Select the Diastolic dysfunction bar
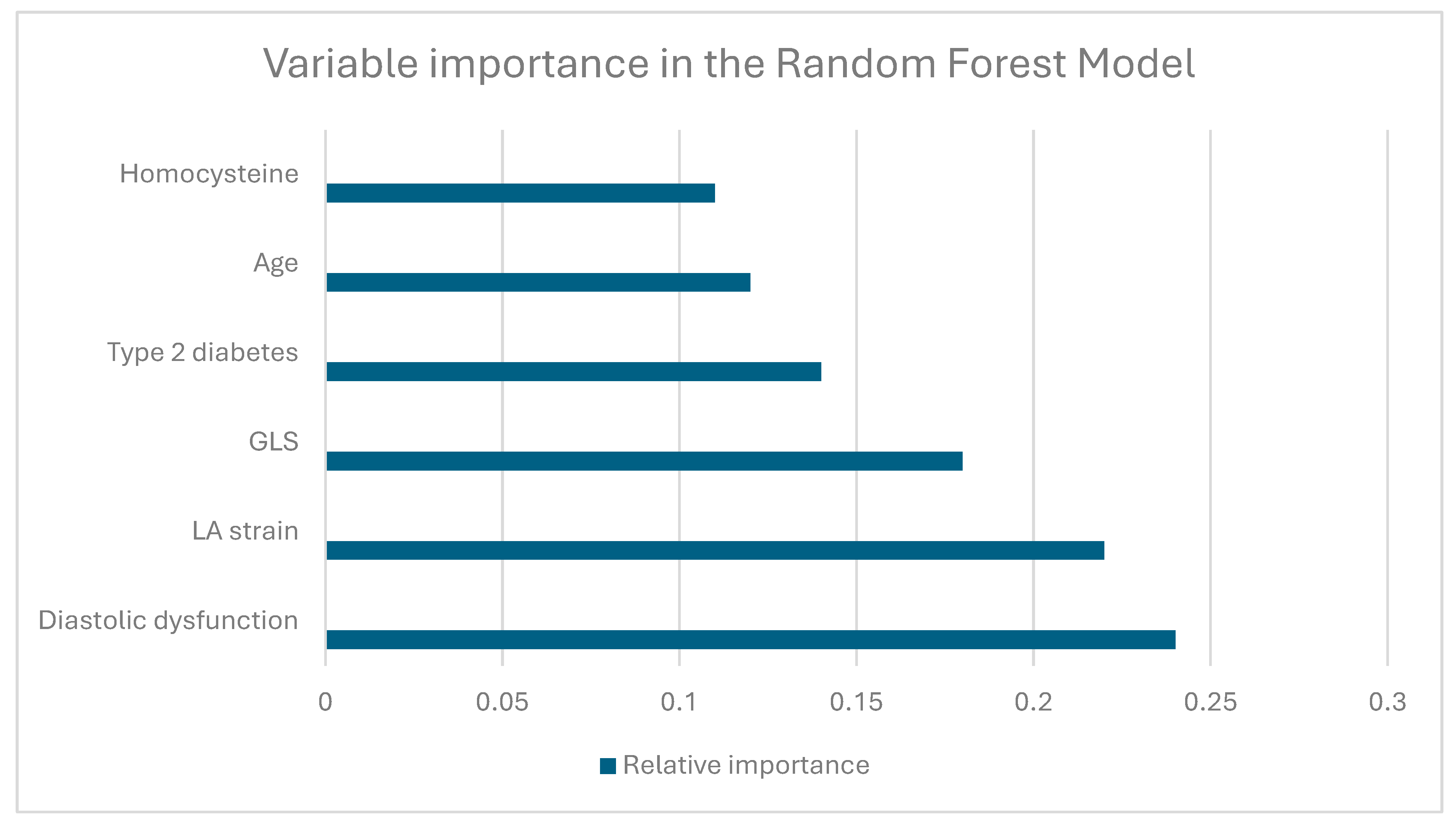Image resolution: width=1456 pixels, height=824 pixels. click(x=750, y=640)
